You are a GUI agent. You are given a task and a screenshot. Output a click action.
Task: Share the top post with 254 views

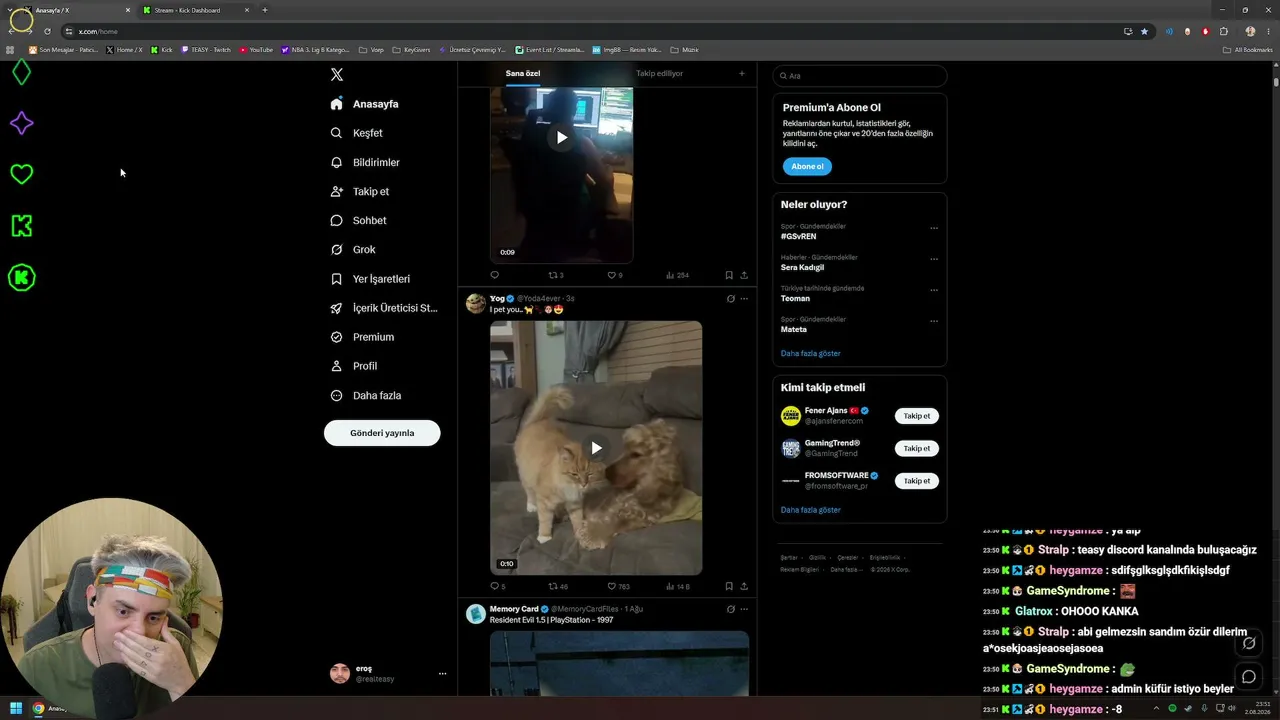744,275
